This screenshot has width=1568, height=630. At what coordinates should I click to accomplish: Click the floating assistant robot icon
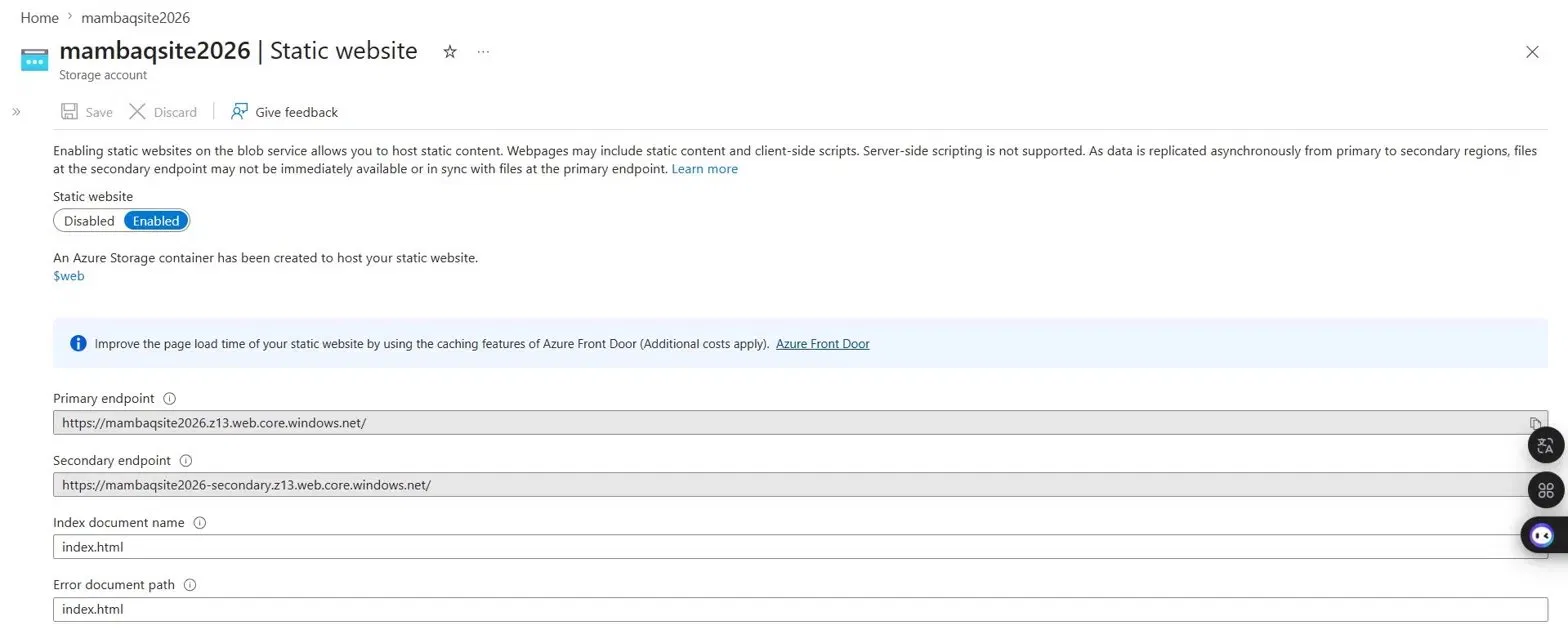(1543, 535)
